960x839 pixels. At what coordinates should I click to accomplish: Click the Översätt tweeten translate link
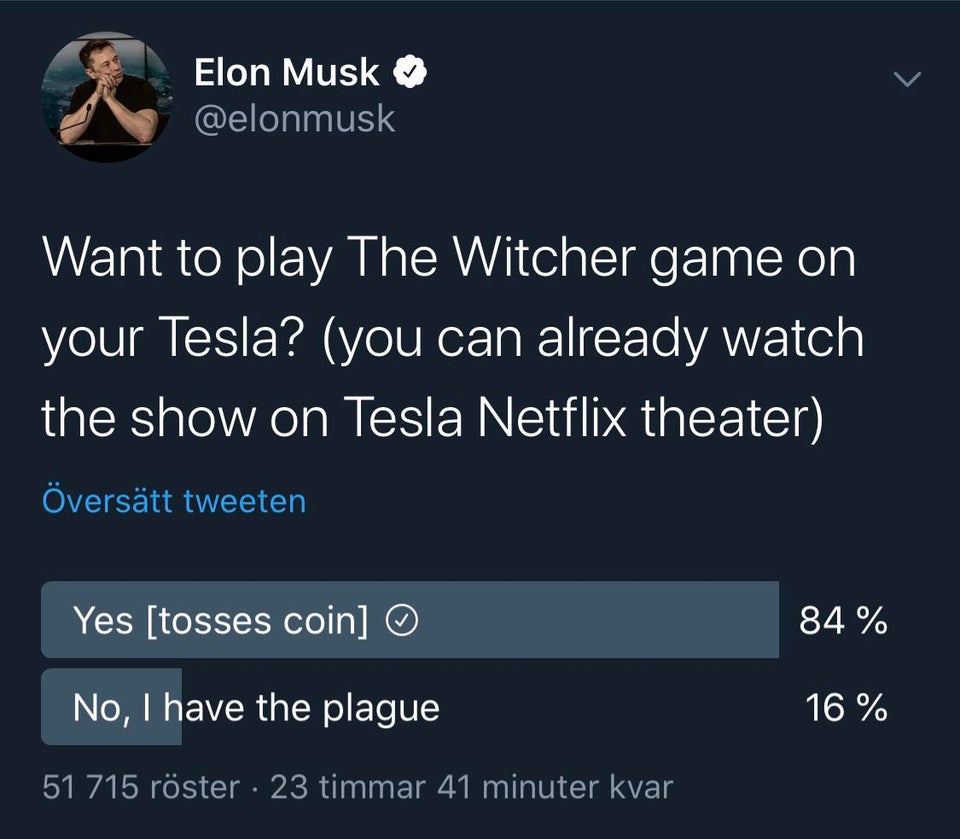click(x=174, y=500)
